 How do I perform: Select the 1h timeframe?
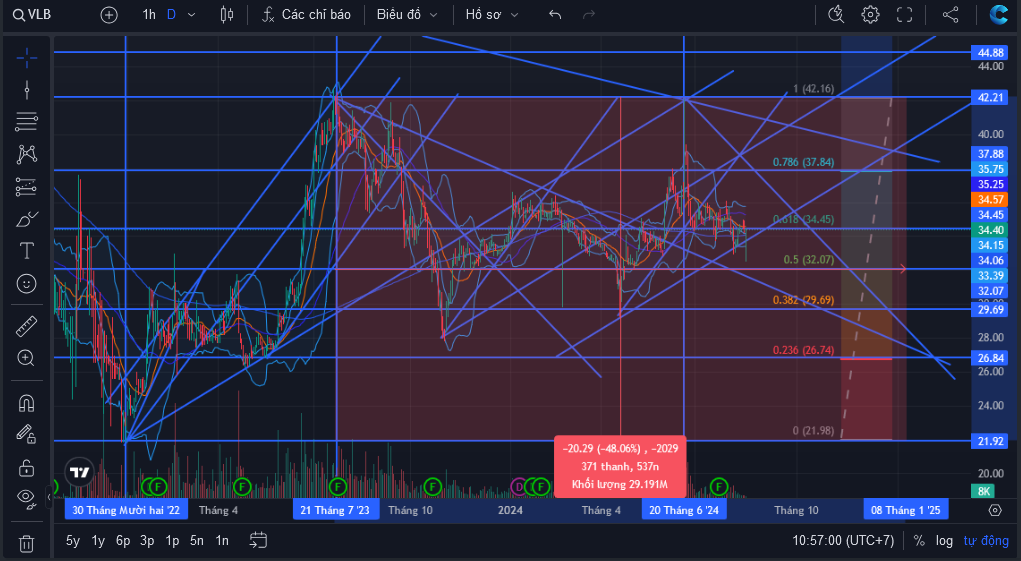[x=149, y=14]
